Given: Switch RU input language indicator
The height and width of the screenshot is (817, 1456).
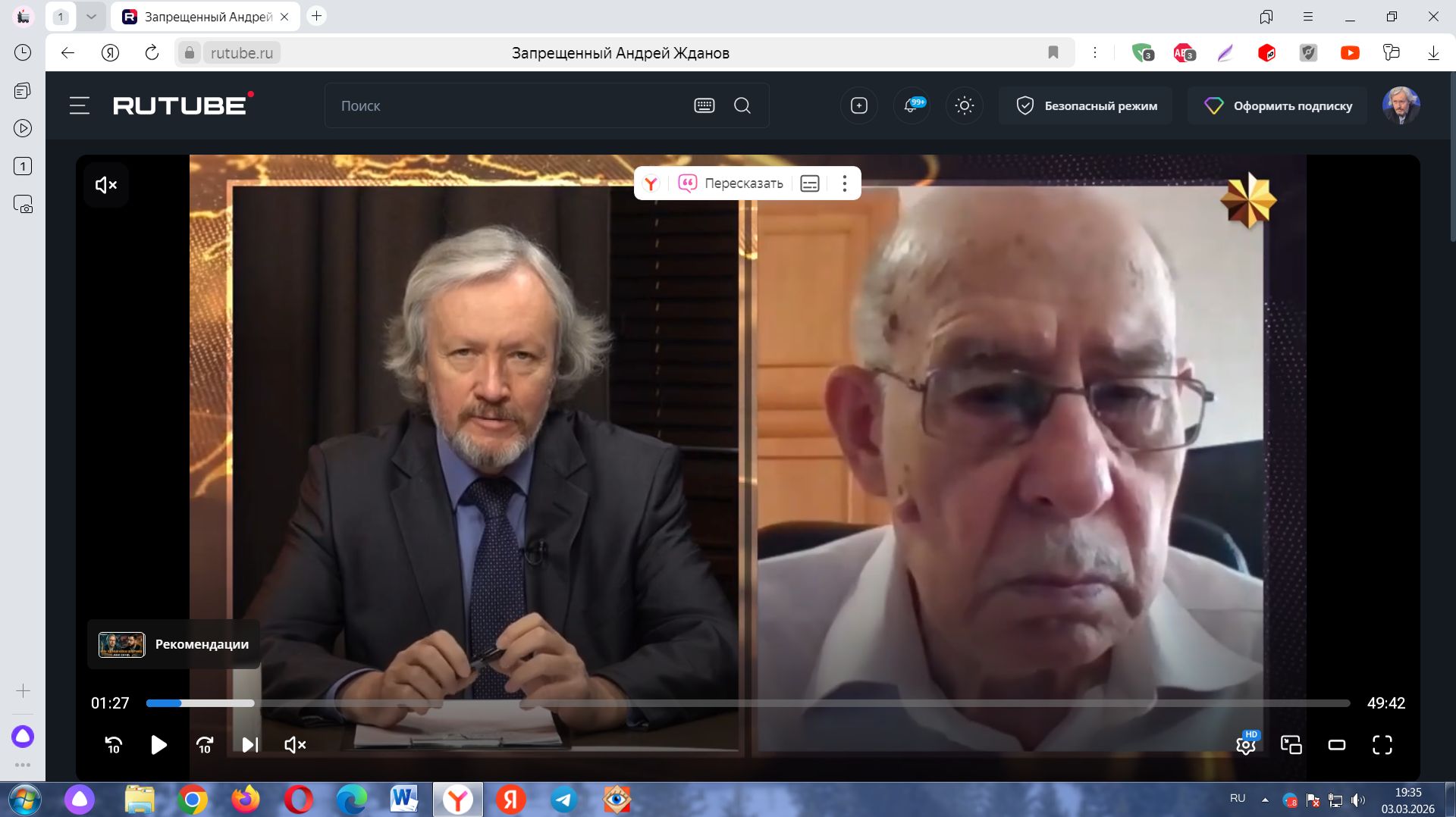Looking at the screenshot, I should 1238,798.
